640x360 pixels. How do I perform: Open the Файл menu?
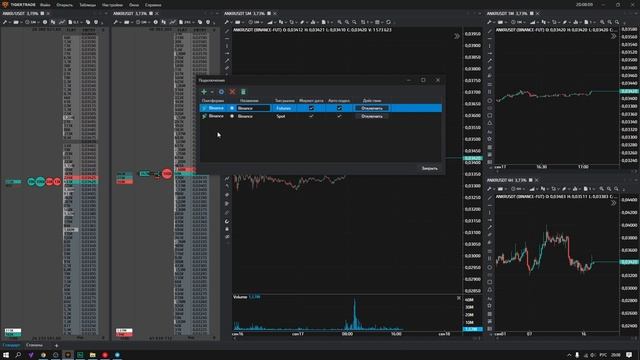(x=45, y=5)
